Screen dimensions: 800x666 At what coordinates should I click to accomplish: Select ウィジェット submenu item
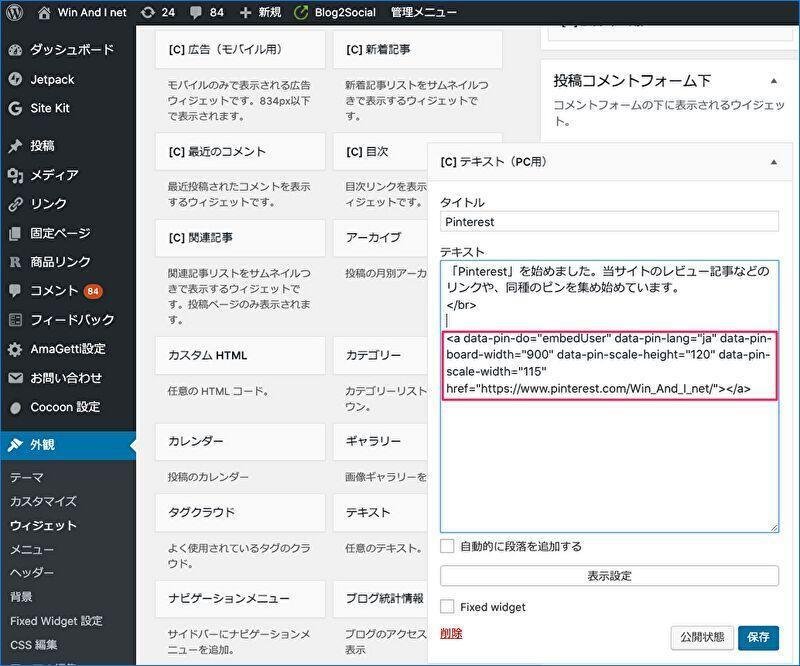tap(43, 526)
